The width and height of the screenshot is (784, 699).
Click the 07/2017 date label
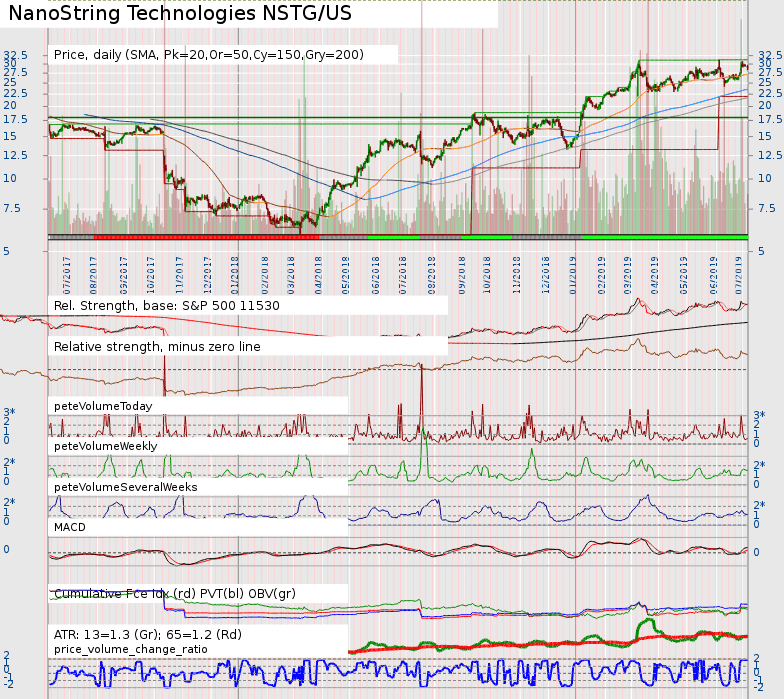point(66,275)
